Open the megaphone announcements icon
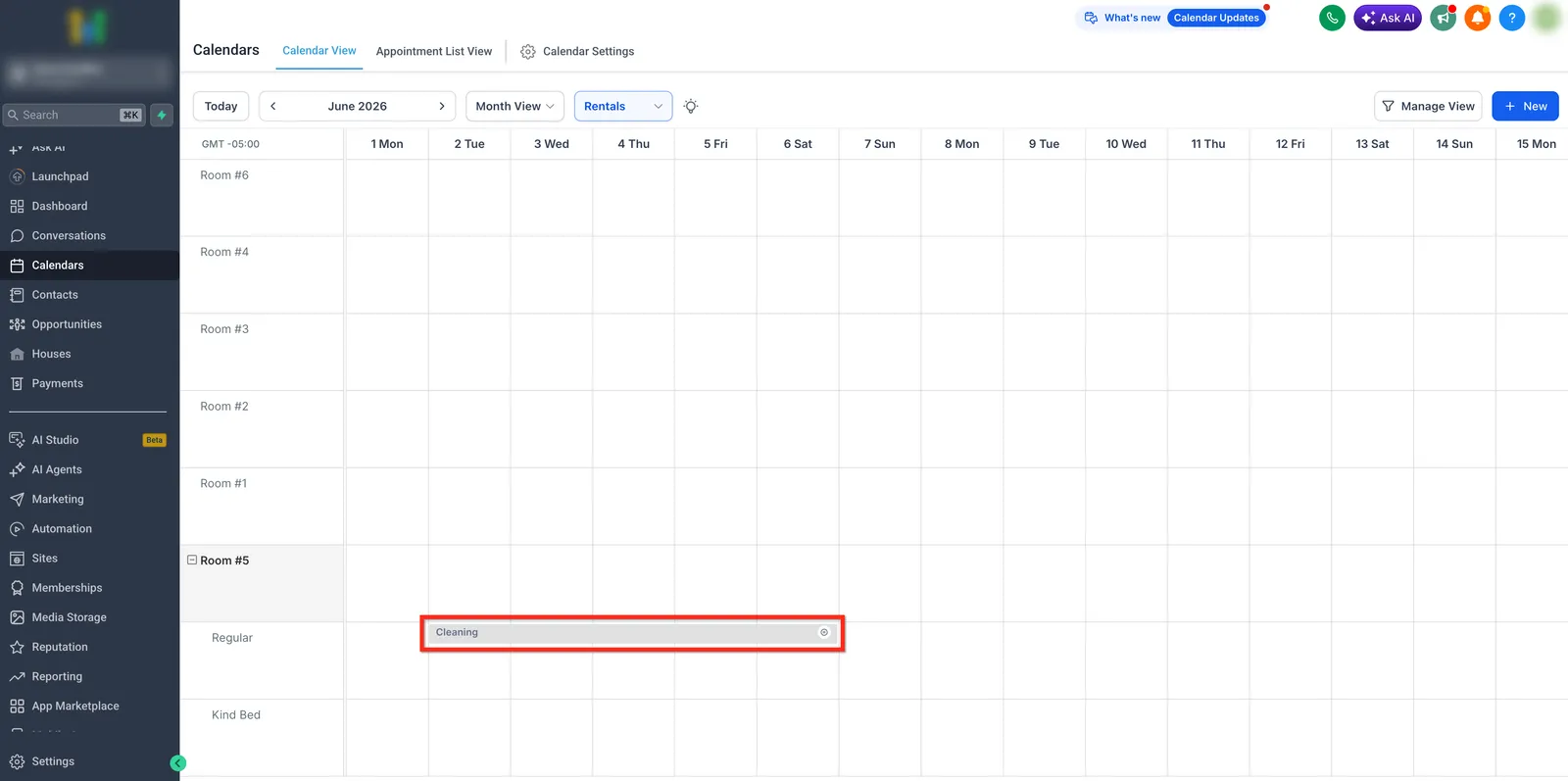This screenshot has height=781, width=1568. 1443,18
